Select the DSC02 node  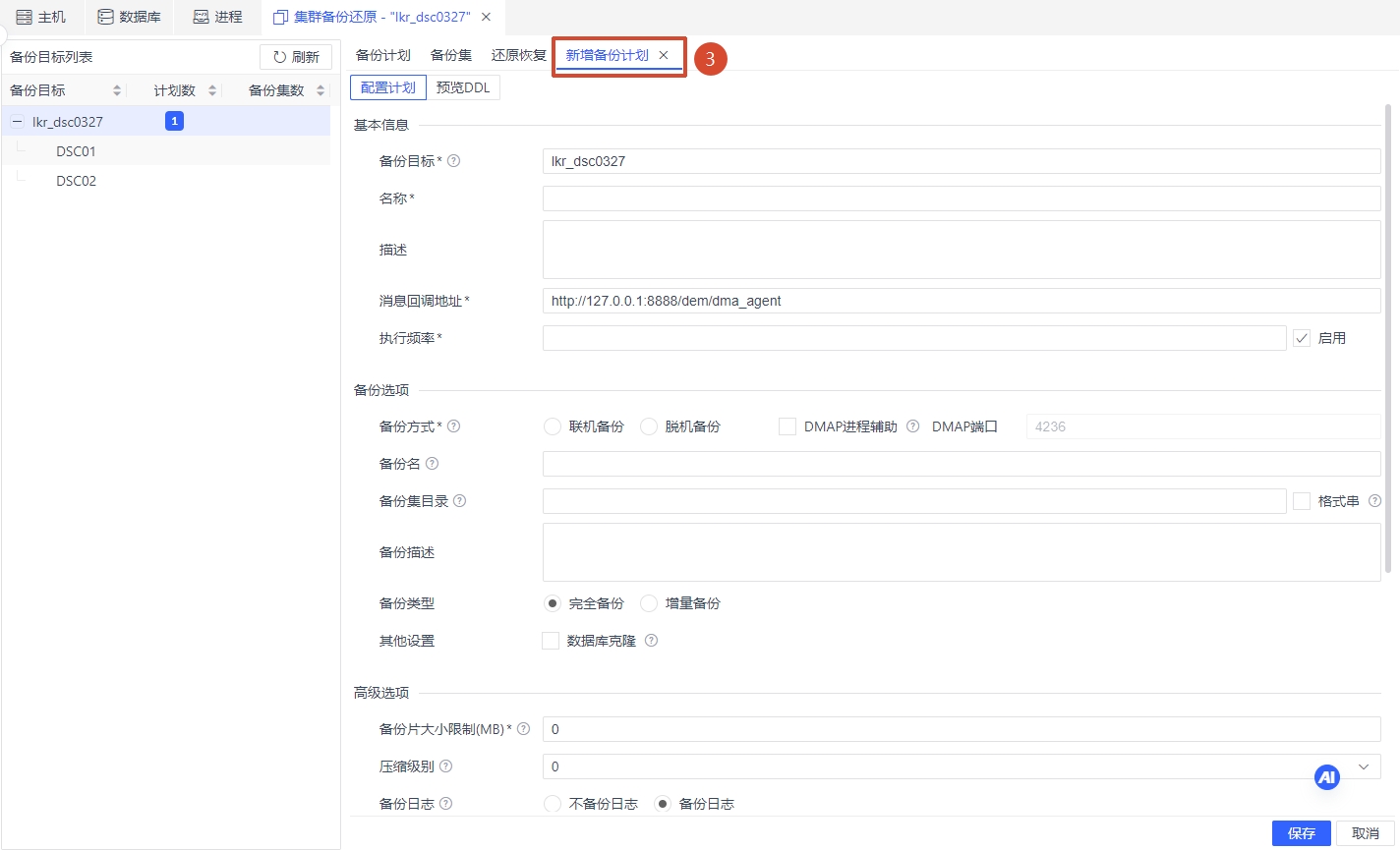click(76, 181)
